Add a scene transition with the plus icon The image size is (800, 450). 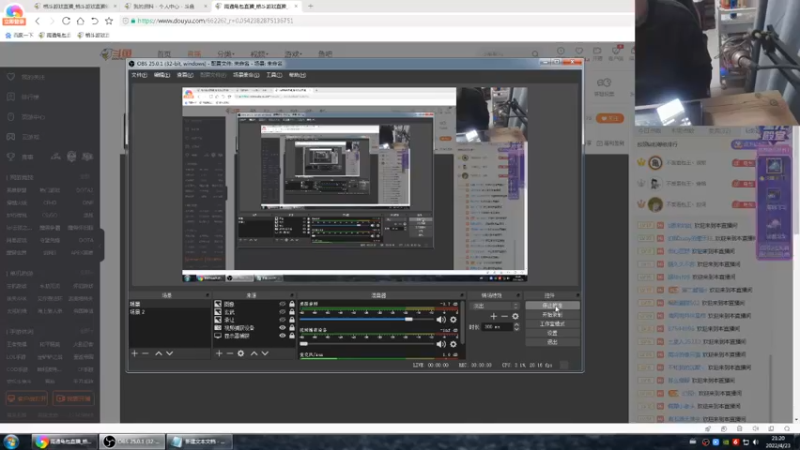(x=493, y=316)
